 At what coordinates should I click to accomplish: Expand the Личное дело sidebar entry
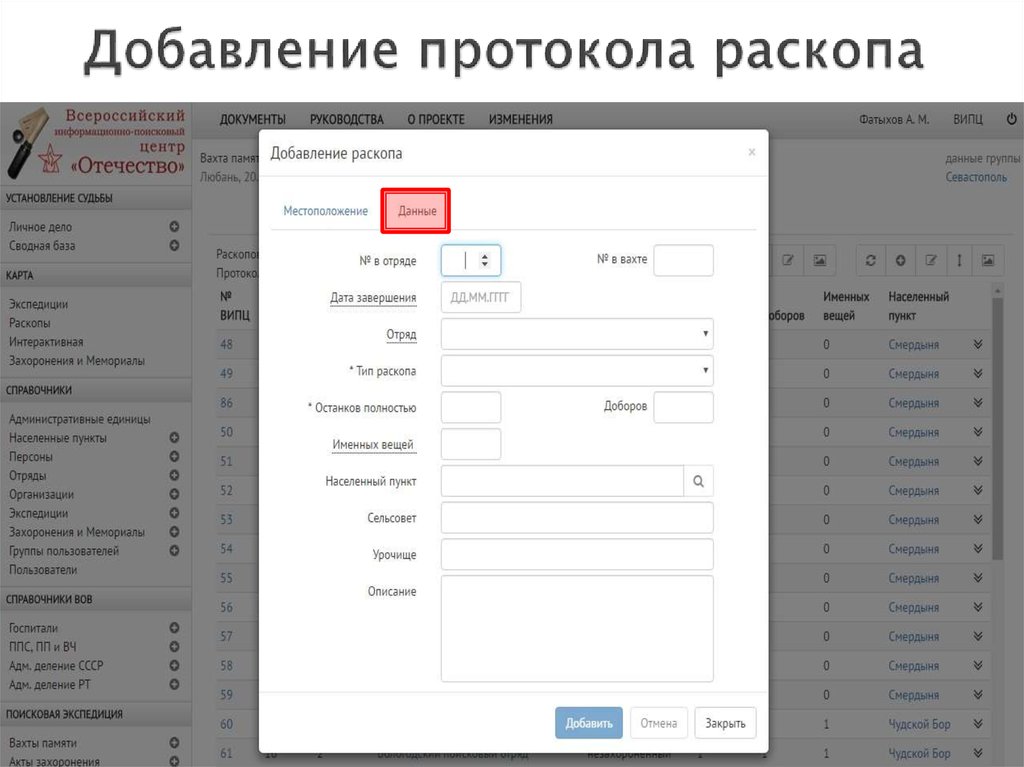(x=176, y=227)
